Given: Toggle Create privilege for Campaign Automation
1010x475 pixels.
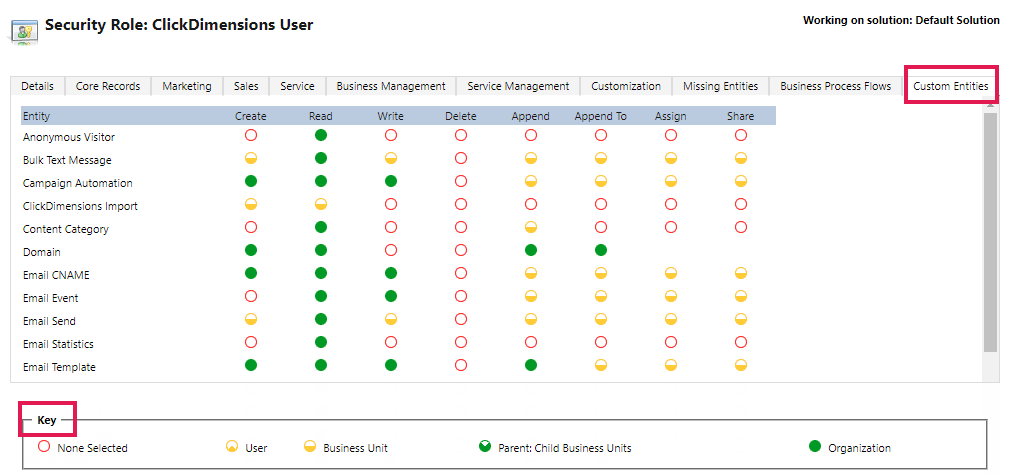Looking at the screenshot, I should pyautogui.click(x=251, y=182).
